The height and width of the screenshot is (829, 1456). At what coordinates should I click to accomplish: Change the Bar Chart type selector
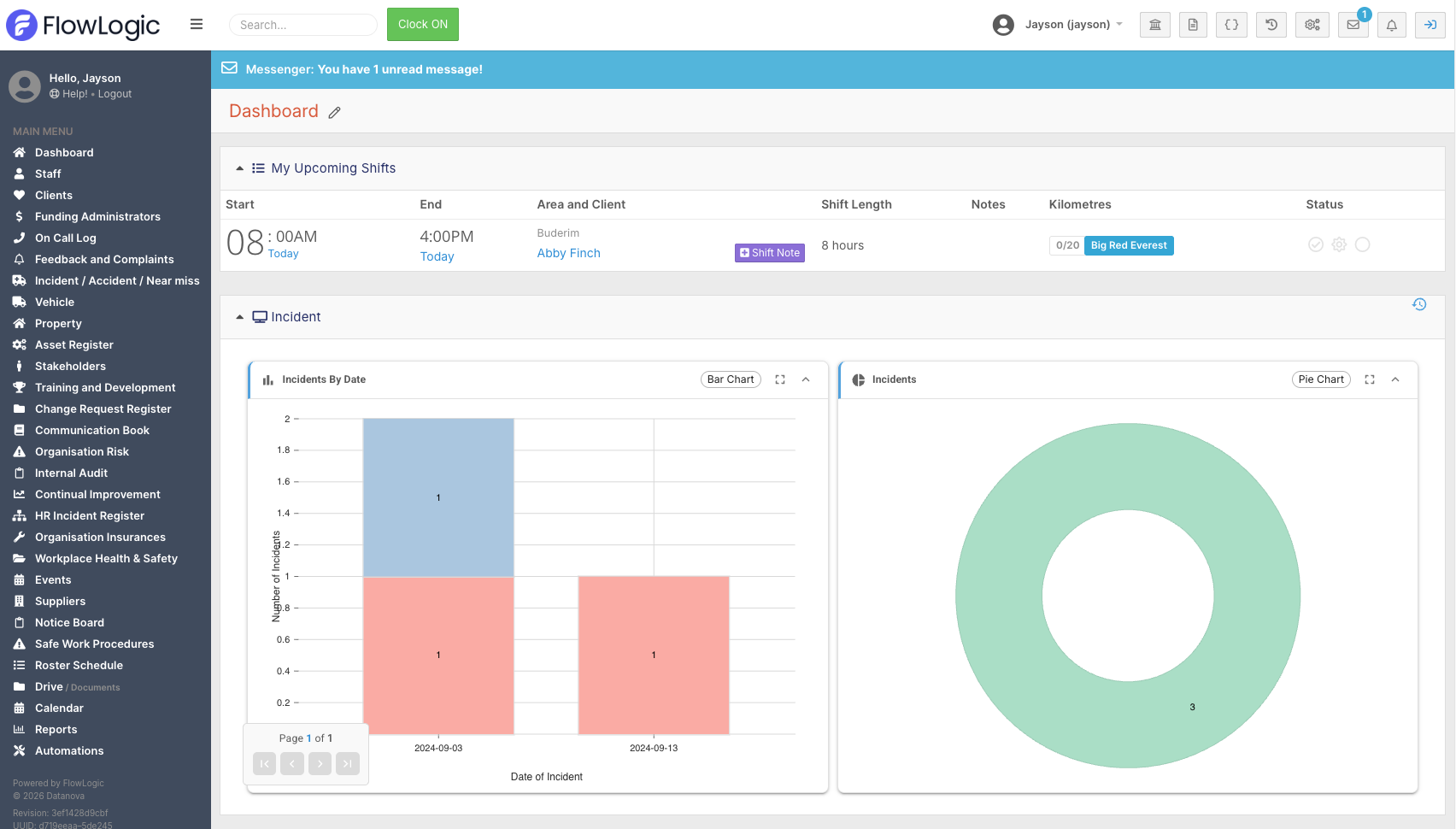pos(731,379)
